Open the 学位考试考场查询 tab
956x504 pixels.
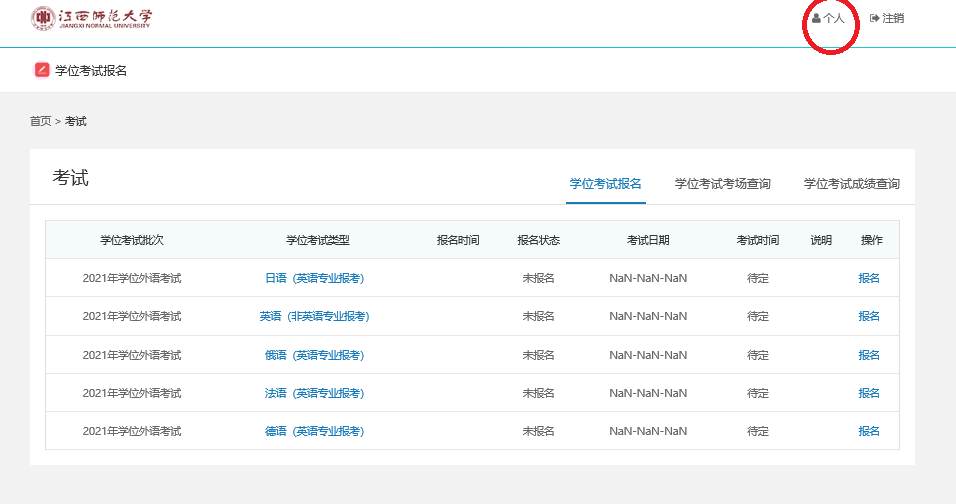(x=722, y=183)
